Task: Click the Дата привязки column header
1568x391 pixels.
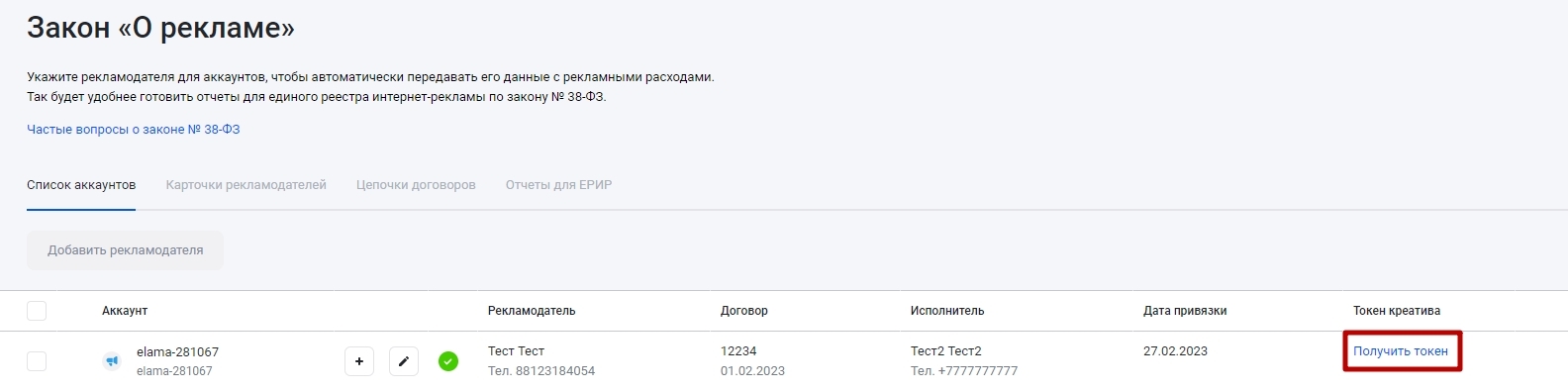Action: 1185,311
